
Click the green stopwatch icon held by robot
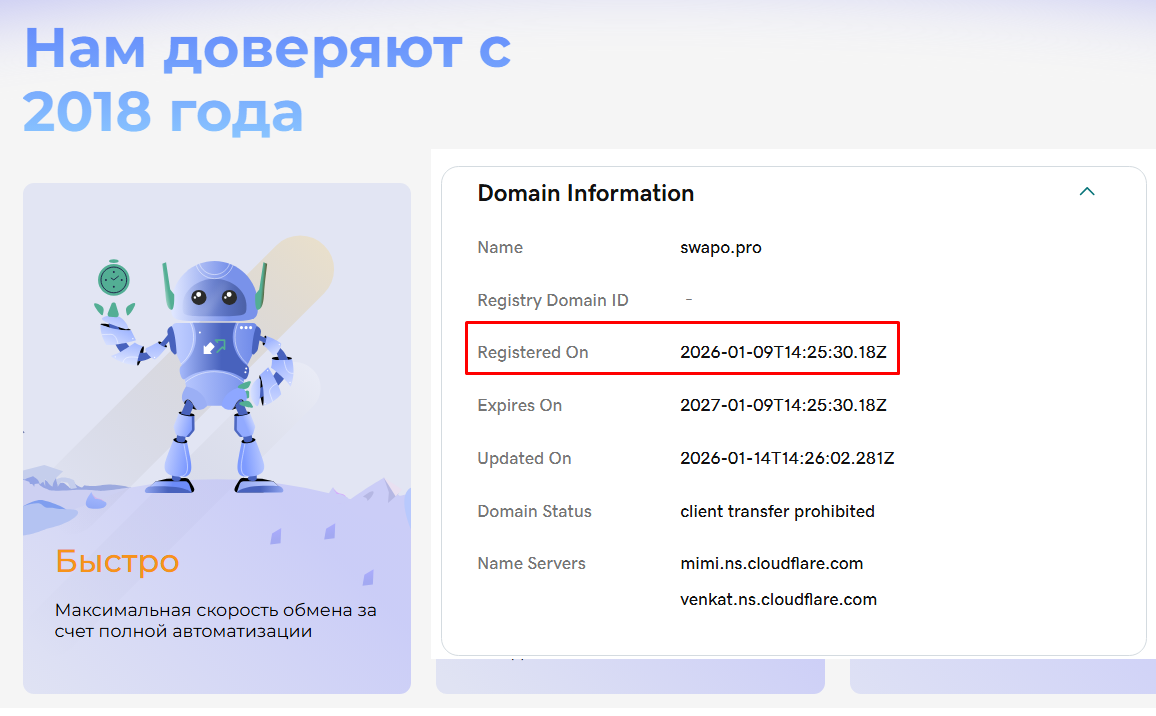114,279
